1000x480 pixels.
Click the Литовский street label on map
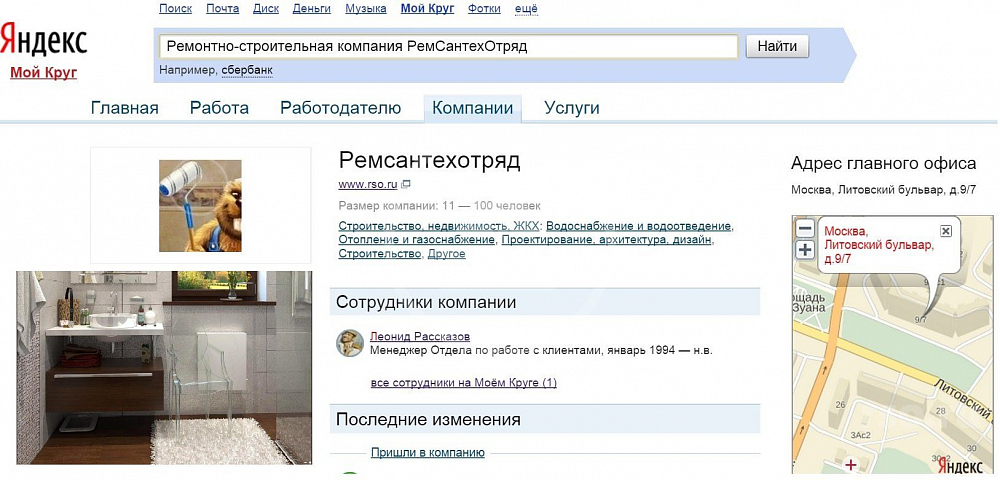click(961, 397)
